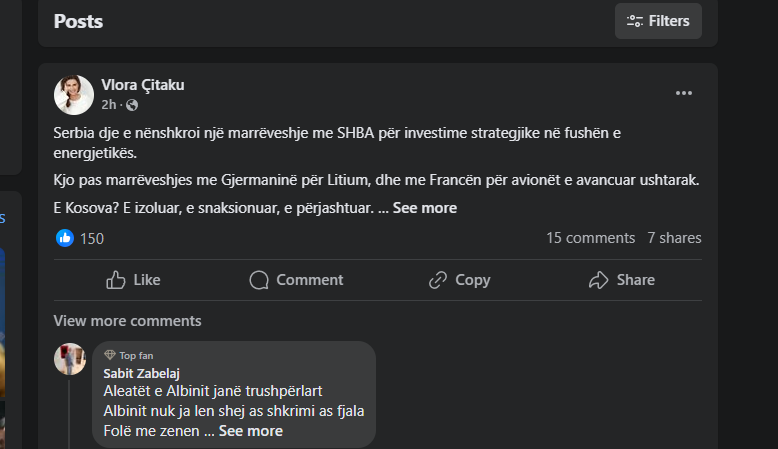Screen dimensions: 778x449
Task: Click the filter sliders icon
Action: click(635, 21)
